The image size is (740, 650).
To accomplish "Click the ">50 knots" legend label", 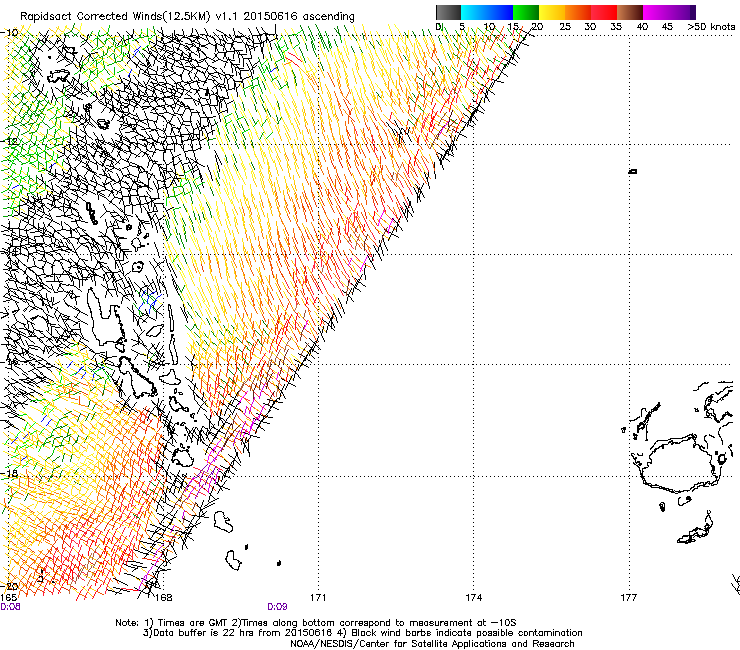I will click(711, 26).
